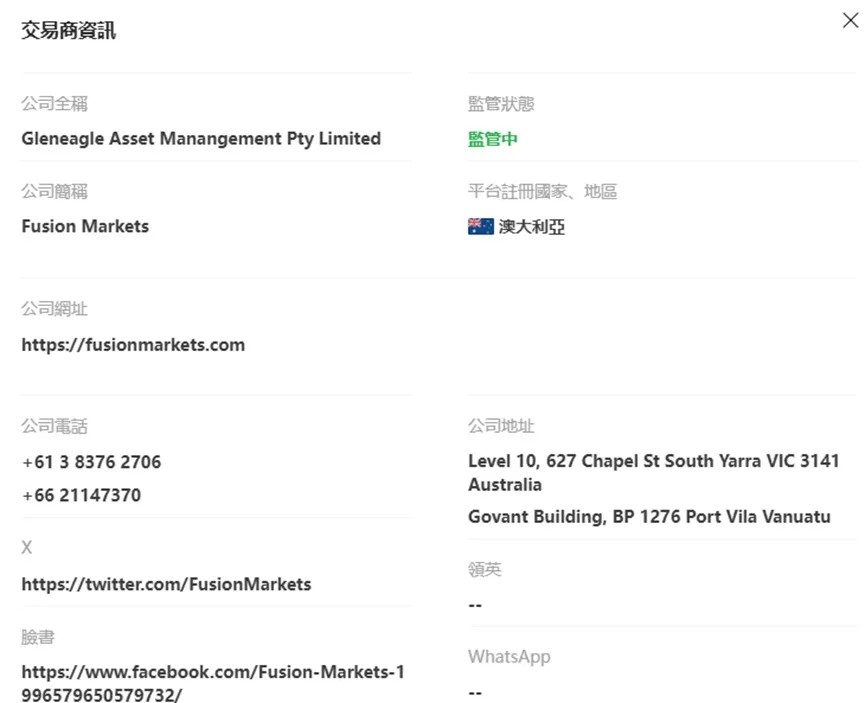Open the Facebook Fusion-Markets page link
This screenshot has height=703, width=865.
point(213,683)
